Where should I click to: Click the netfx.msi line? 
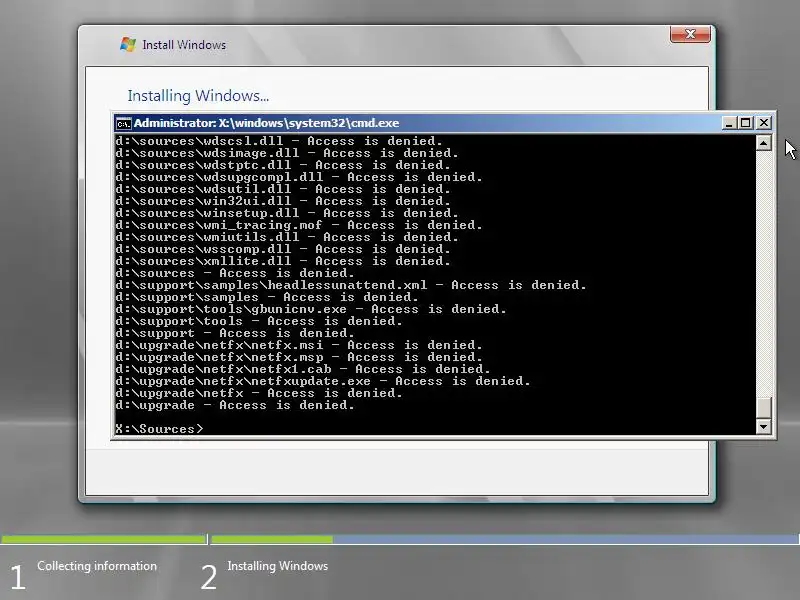(x=298, y=345)
